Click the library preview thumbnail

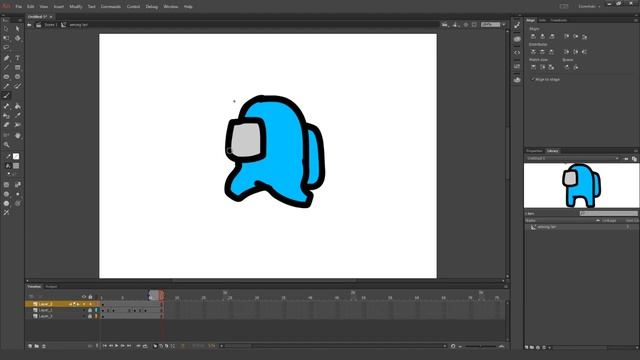[x=581, y=185]
